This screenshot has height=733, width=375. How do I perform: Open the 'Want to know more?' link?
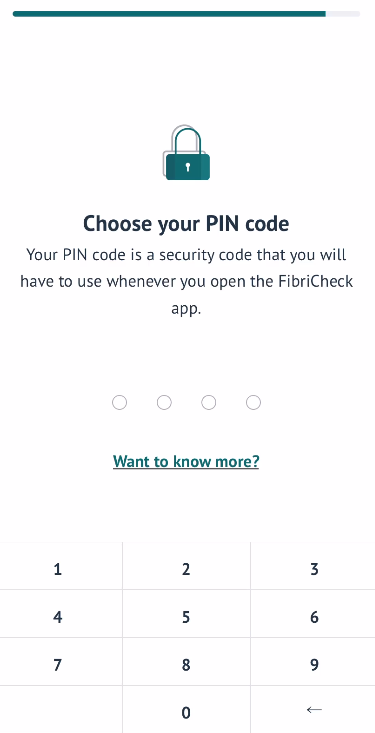pos(186,461)
